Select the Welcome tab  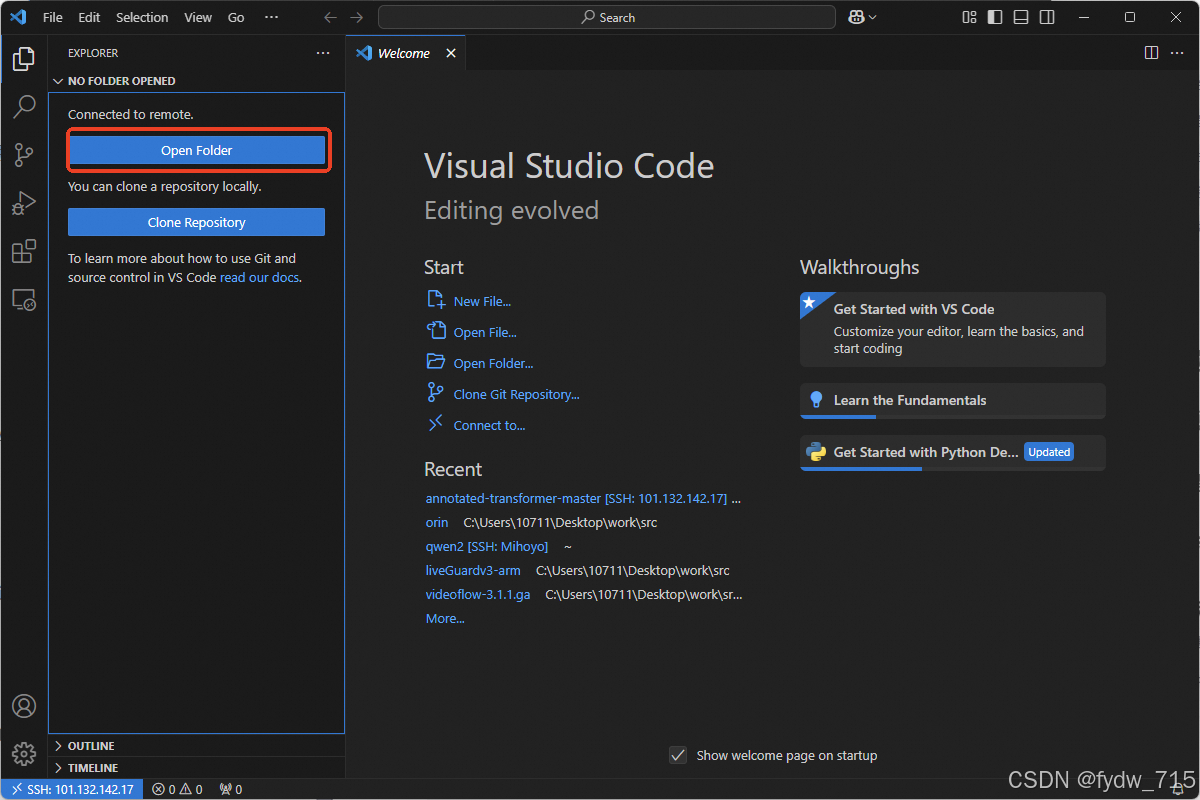[404, 53]
